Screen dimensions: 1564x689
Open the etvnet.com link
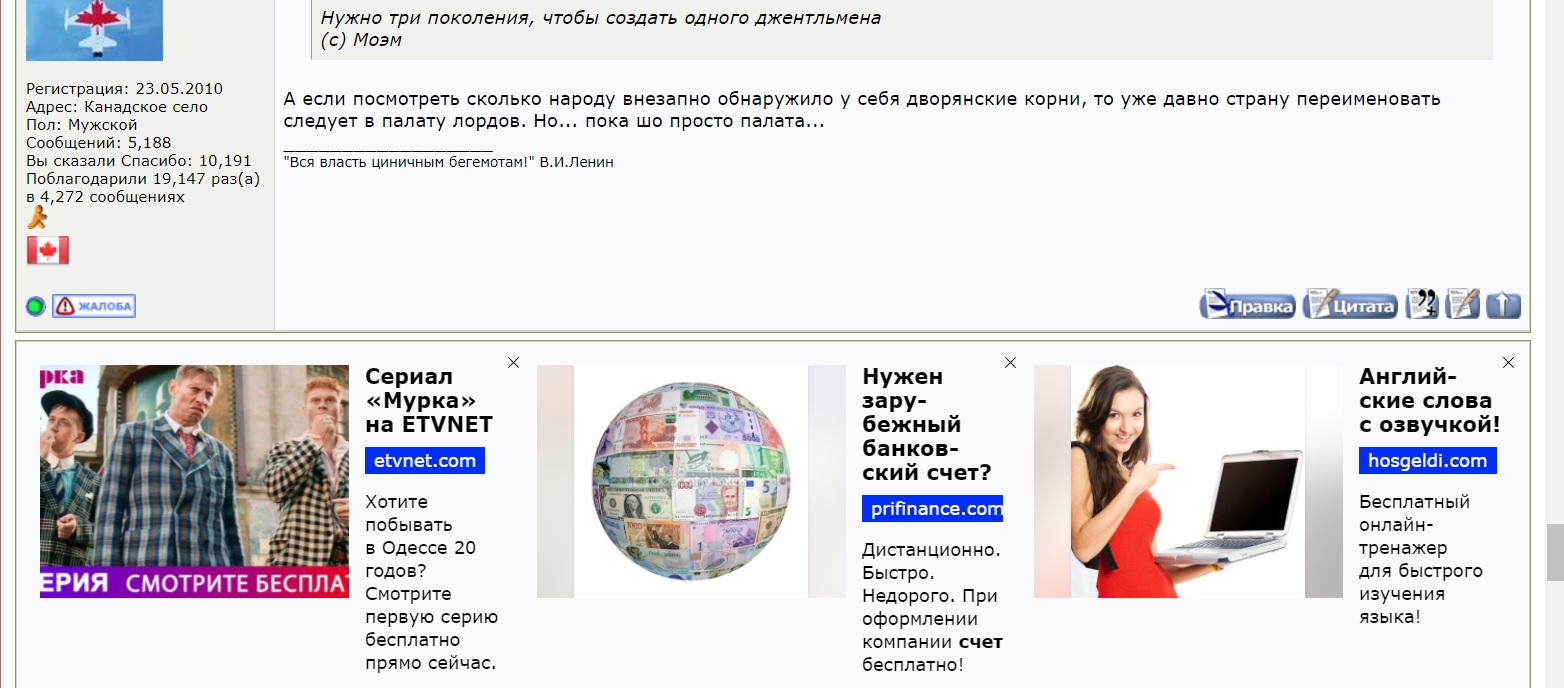424,461
